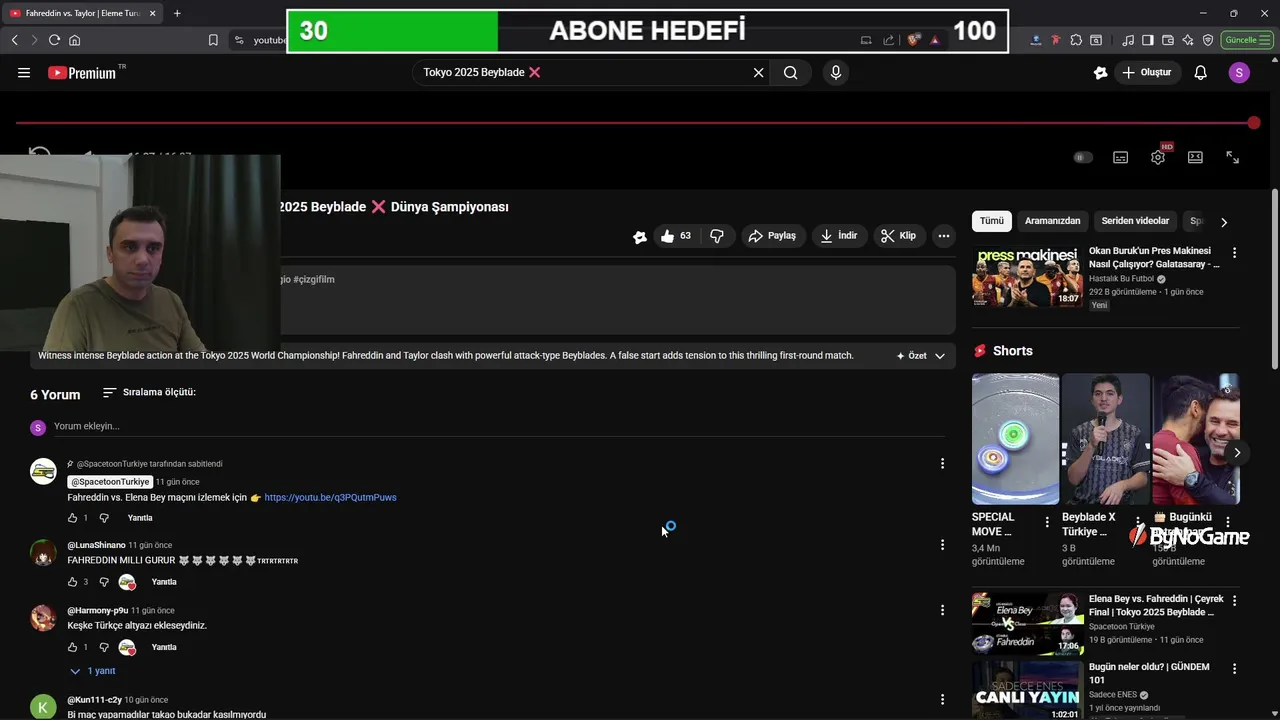Open more actions menu beside Klip
Viewport: 1280px width, 720px height.
pos(943,236)
